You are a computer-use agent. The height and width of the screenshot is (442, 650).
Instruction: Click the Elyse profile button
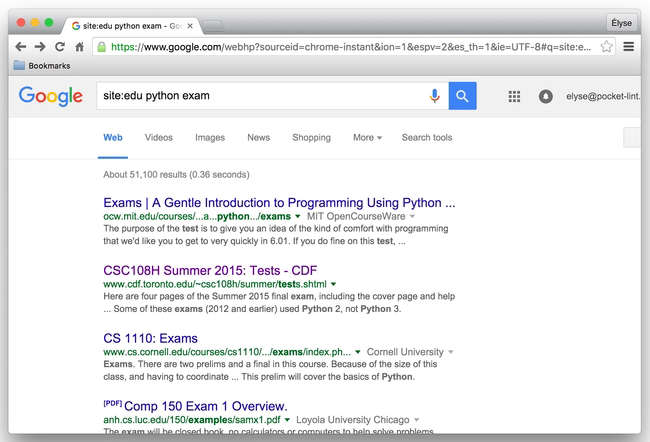pos(621,23)
